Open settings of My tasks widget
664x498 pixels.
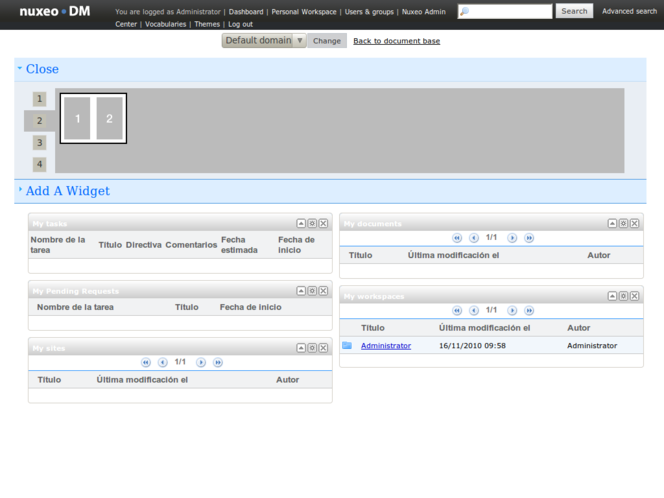tap(312, 223)
